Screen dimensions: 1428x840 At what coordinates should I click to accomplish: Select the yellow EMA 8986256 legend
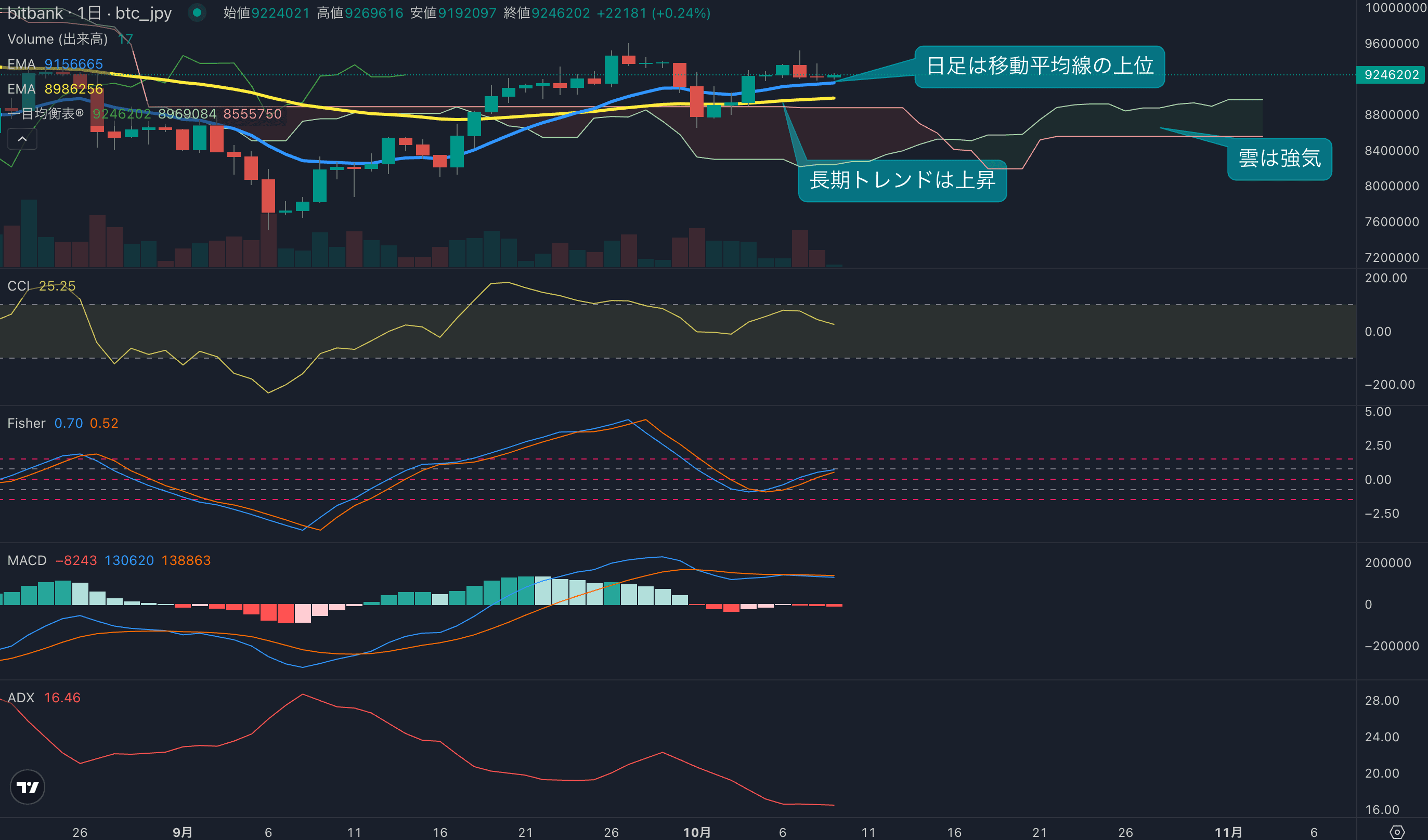click(55, 89)
